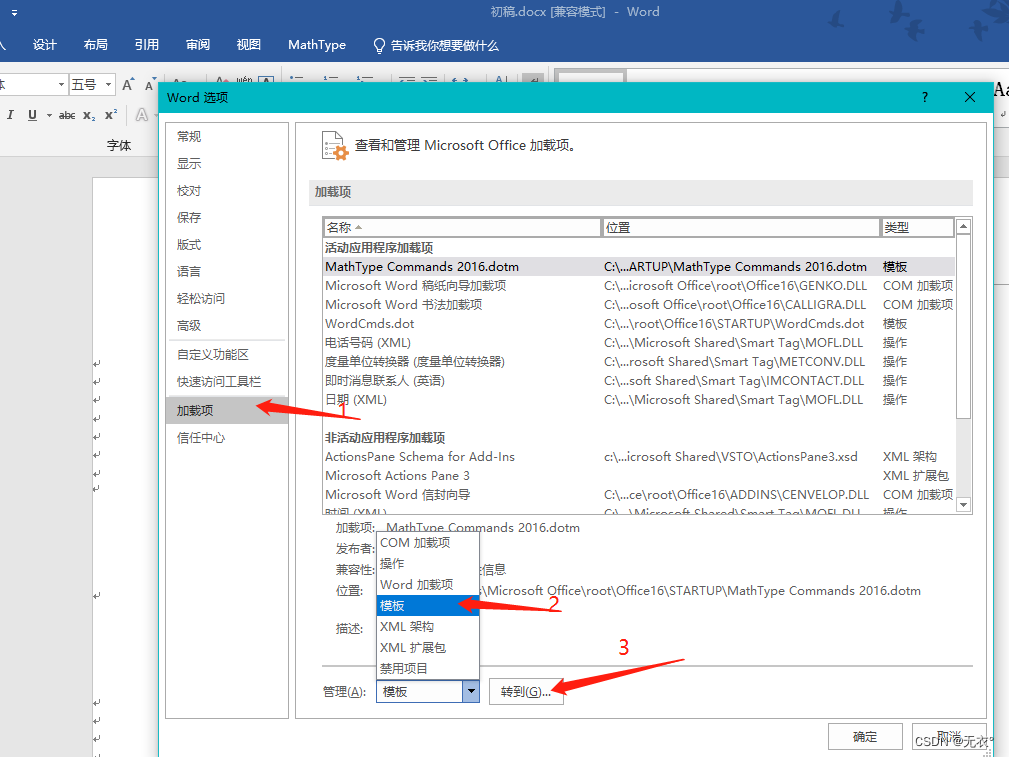Open the MathType ribbon tab
Screen dimensions: 1009x757
point(317,45)
